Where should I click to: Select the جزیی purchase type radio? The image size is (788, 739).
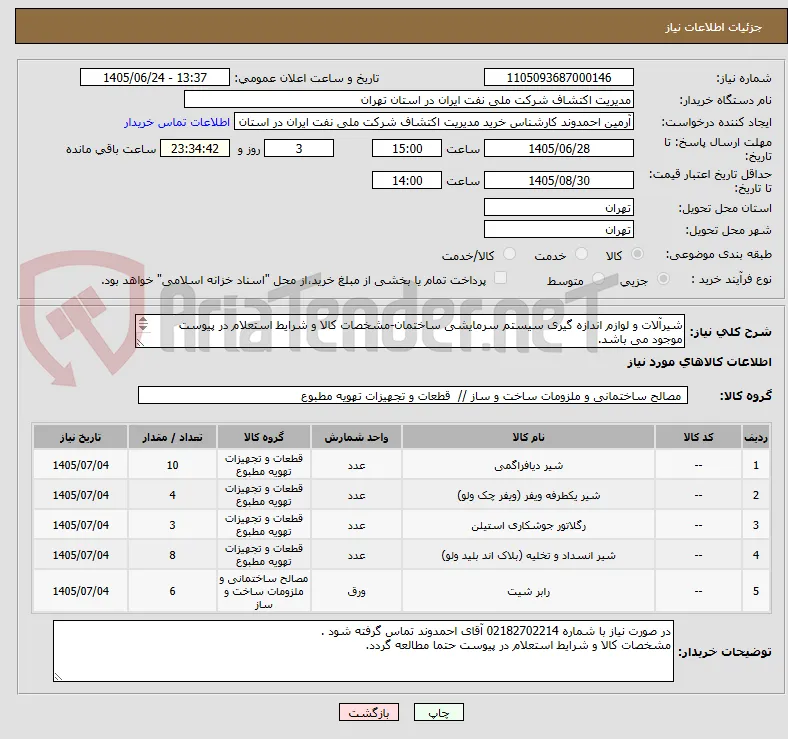tap(663, 279)
